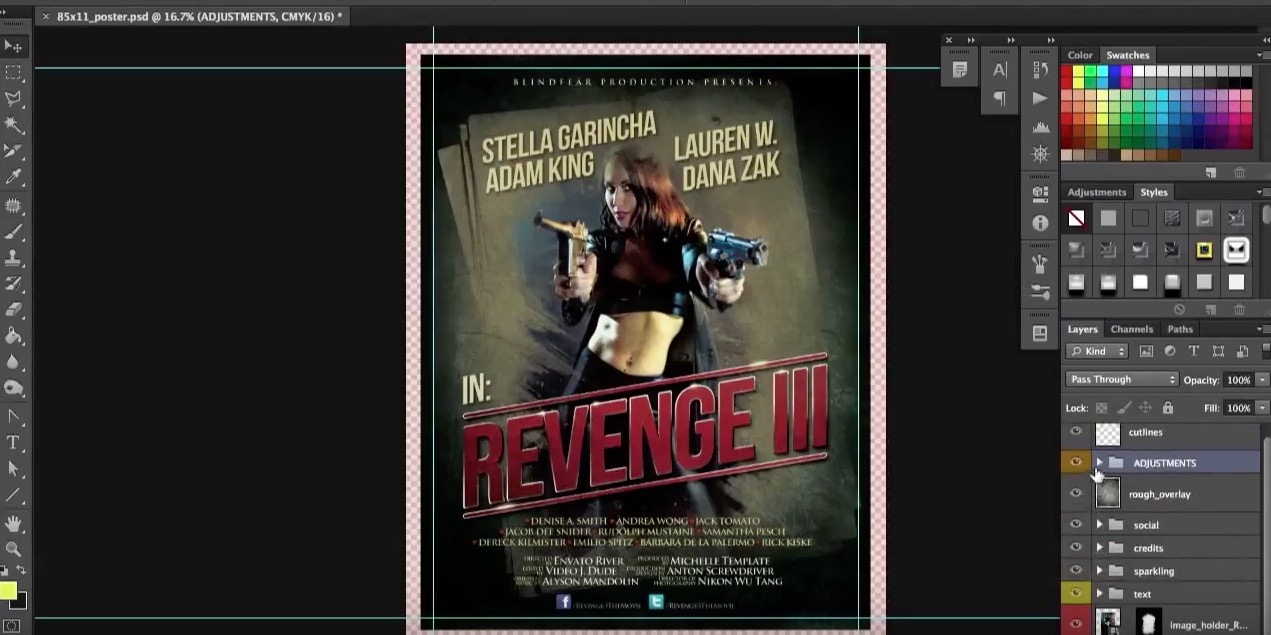1271x635 pixels.
Task: Select the Lasso tool
Action: (x=13, y=97)
